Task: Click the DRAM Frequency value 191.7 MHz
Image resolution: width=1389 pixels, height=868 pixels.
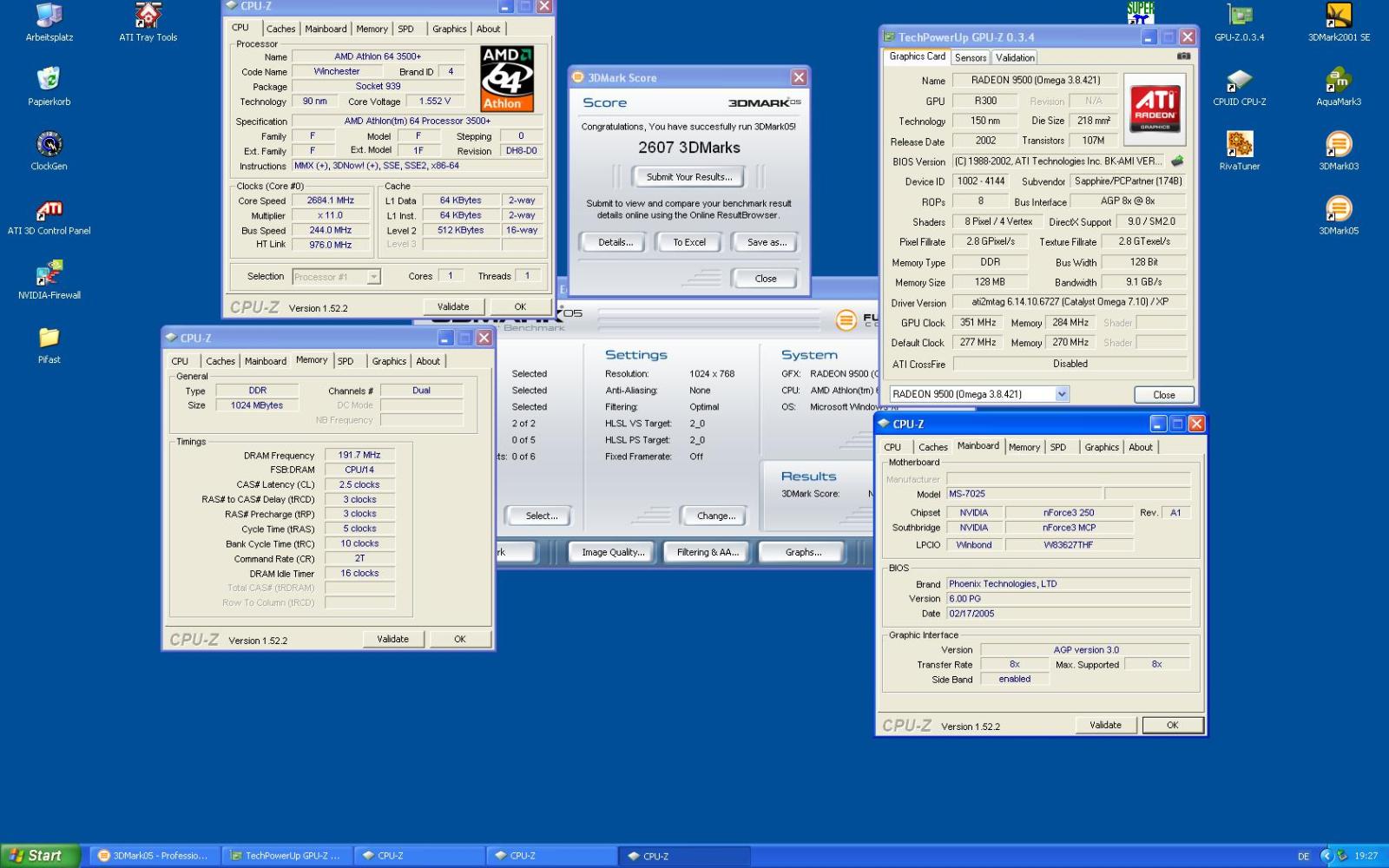Action: click(x=359, y=455)
